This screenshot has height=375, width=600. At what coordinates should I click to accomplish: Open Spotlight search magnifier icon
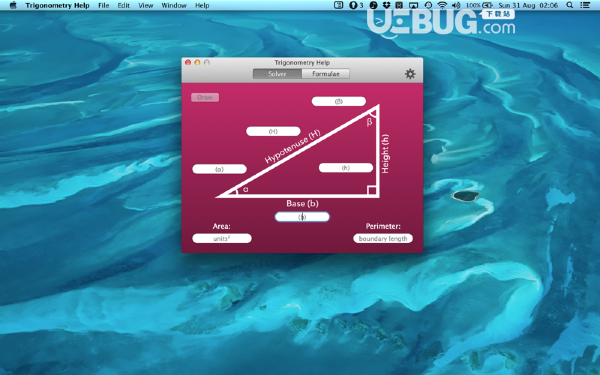click(x=570, y=5)
